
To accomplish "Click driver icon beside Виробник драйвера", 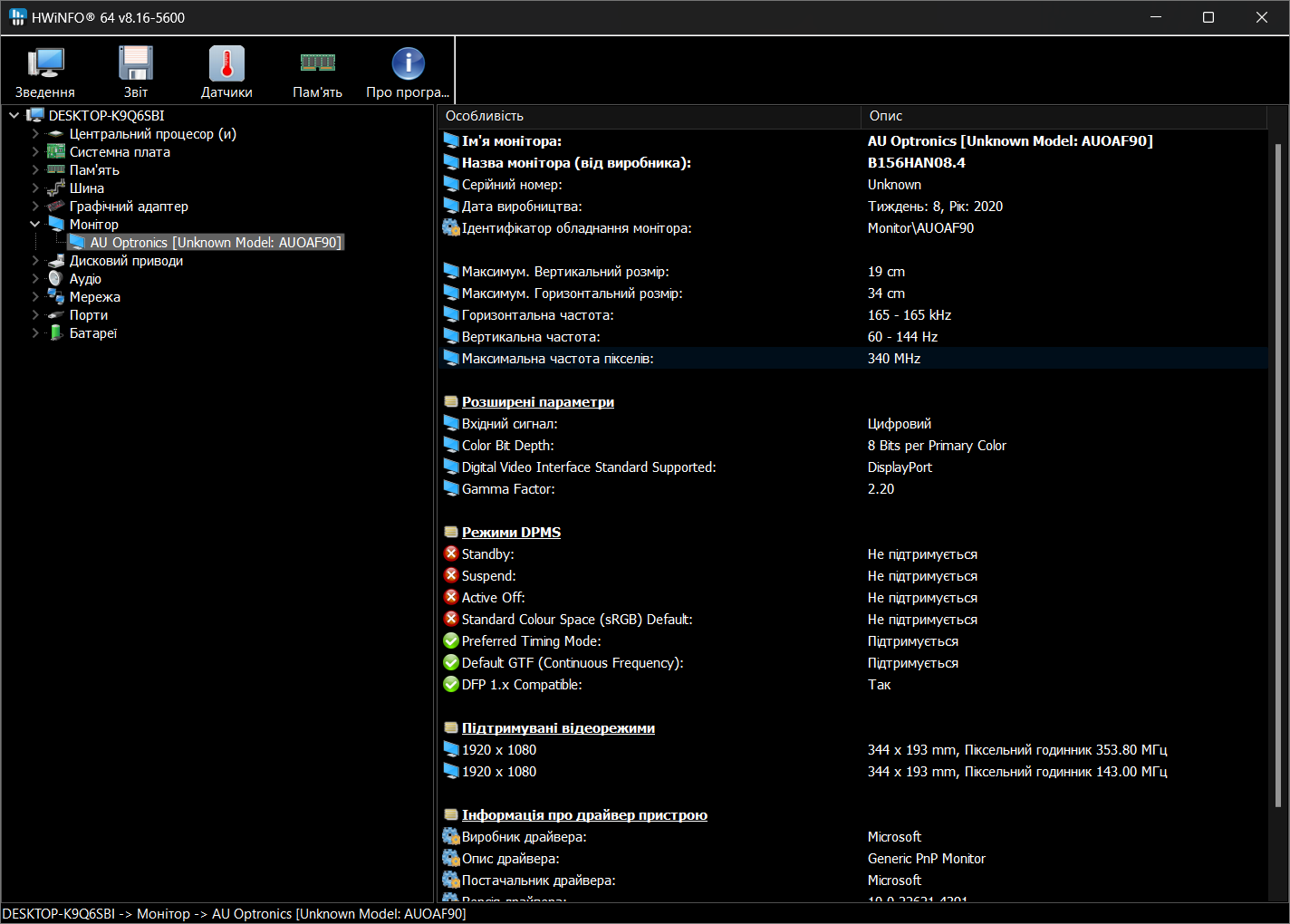I will coord(451,836).
